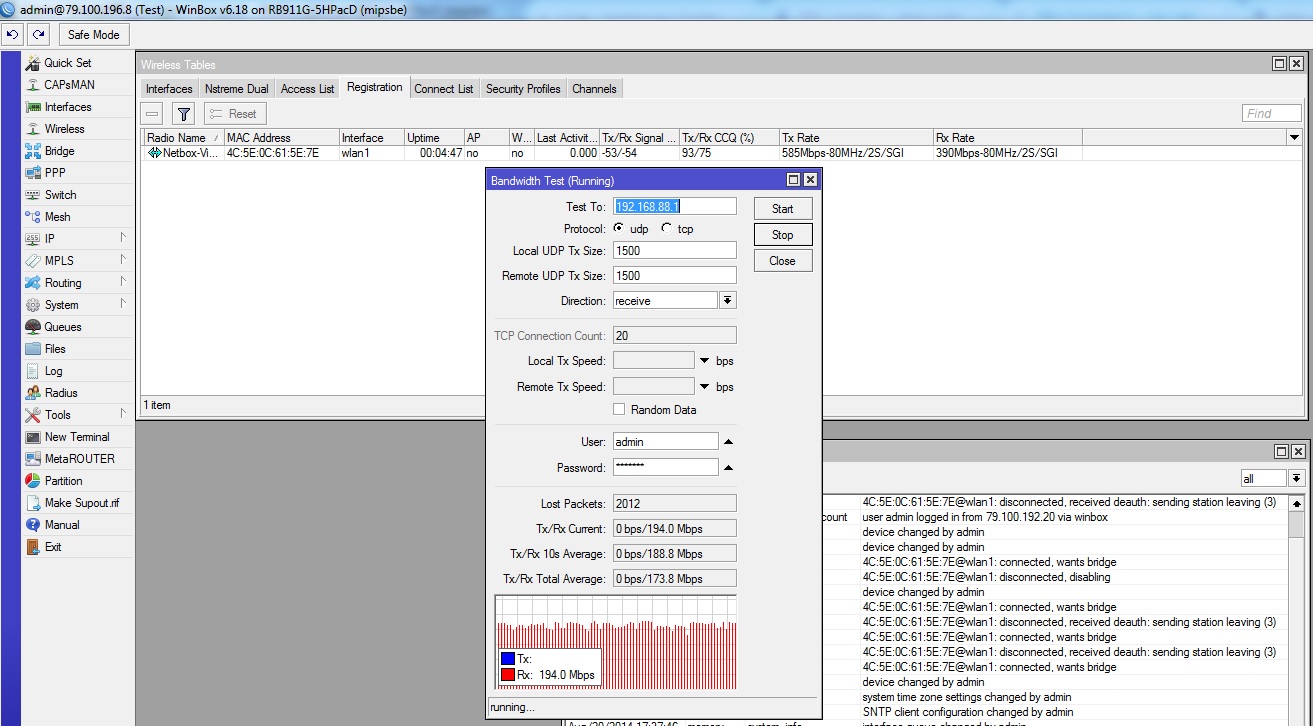Open the Partition menu icon
1313x726 pixels.
(x=33, y=481)
